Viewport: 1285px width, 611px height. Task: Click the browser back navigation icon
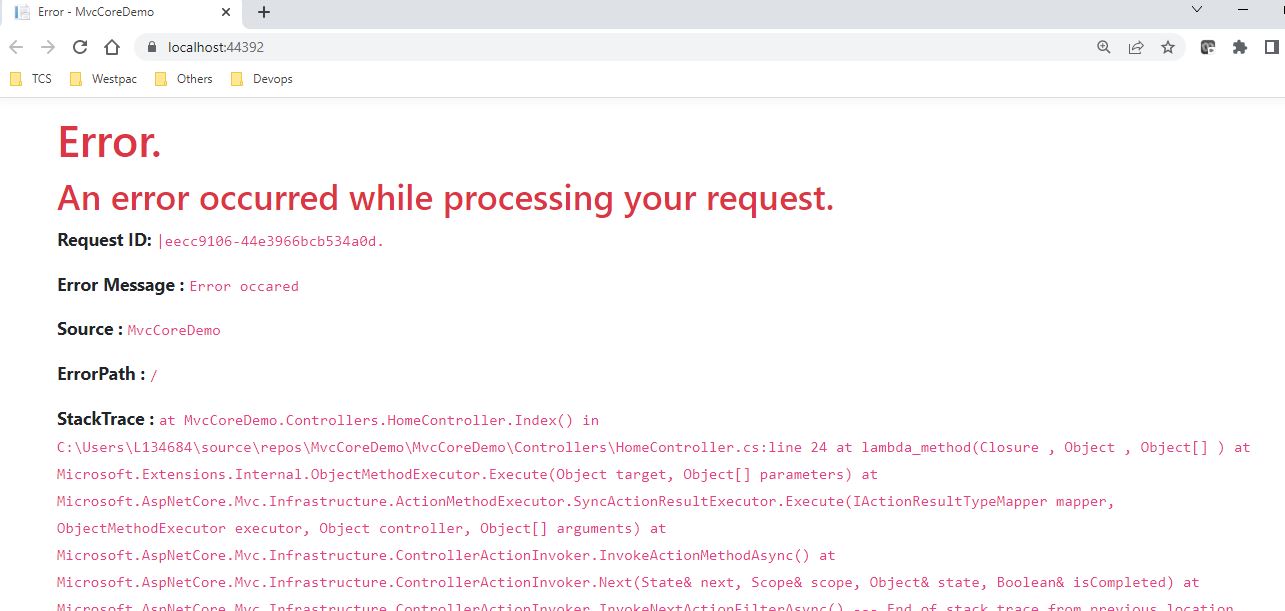click(x=16, y=47)
